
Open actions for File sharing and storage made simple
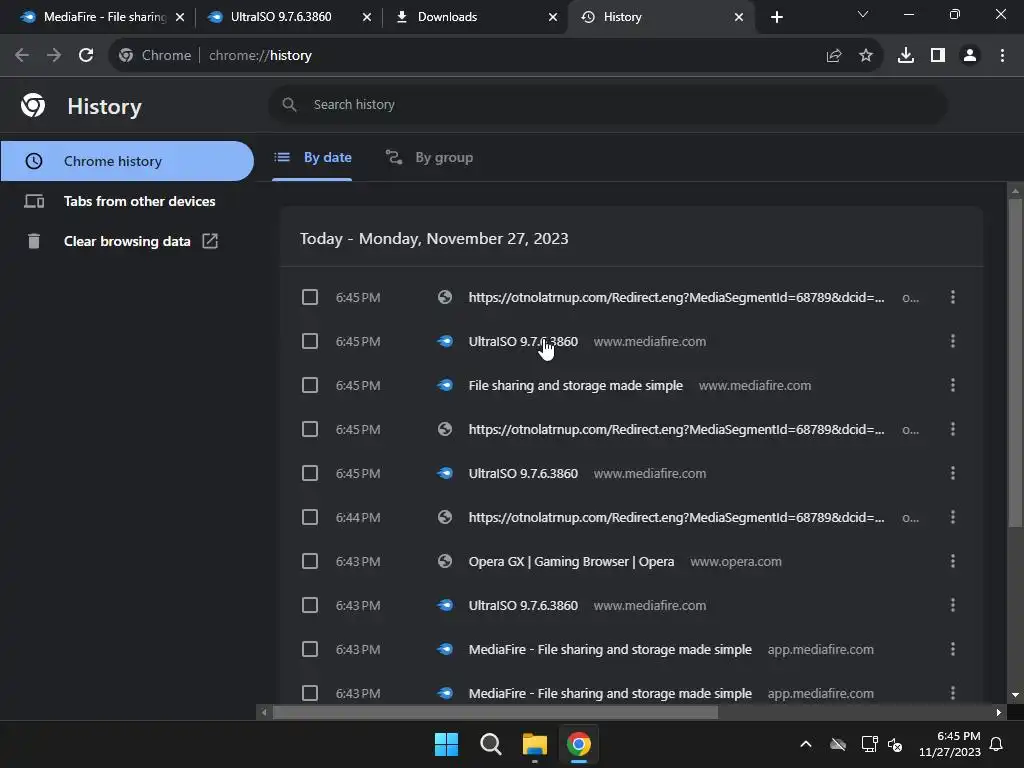[953, 386]
